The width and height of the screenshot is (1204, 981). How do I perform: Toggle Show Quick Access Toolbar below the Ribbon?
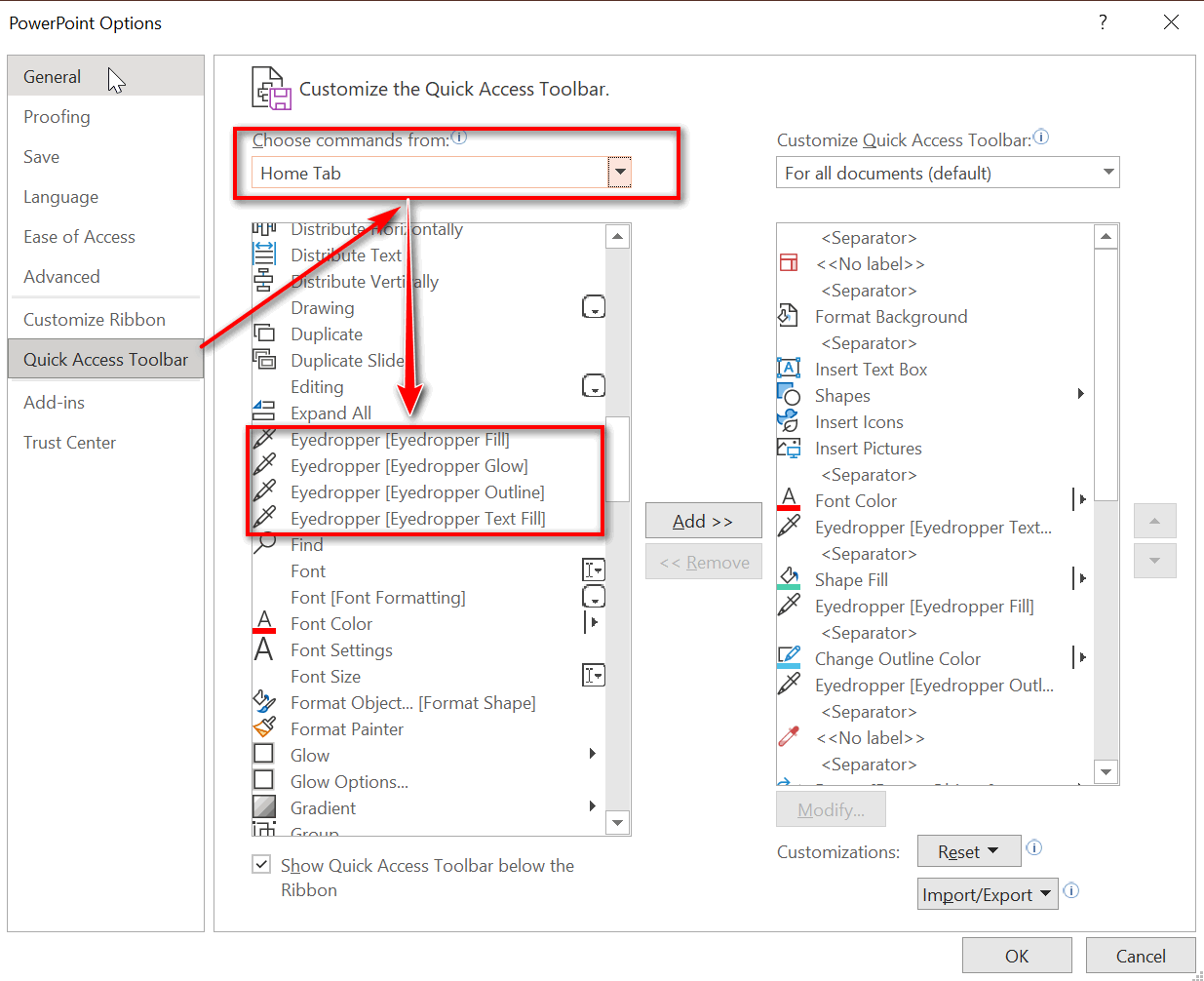pyautogui.click(x=261, y=864)
